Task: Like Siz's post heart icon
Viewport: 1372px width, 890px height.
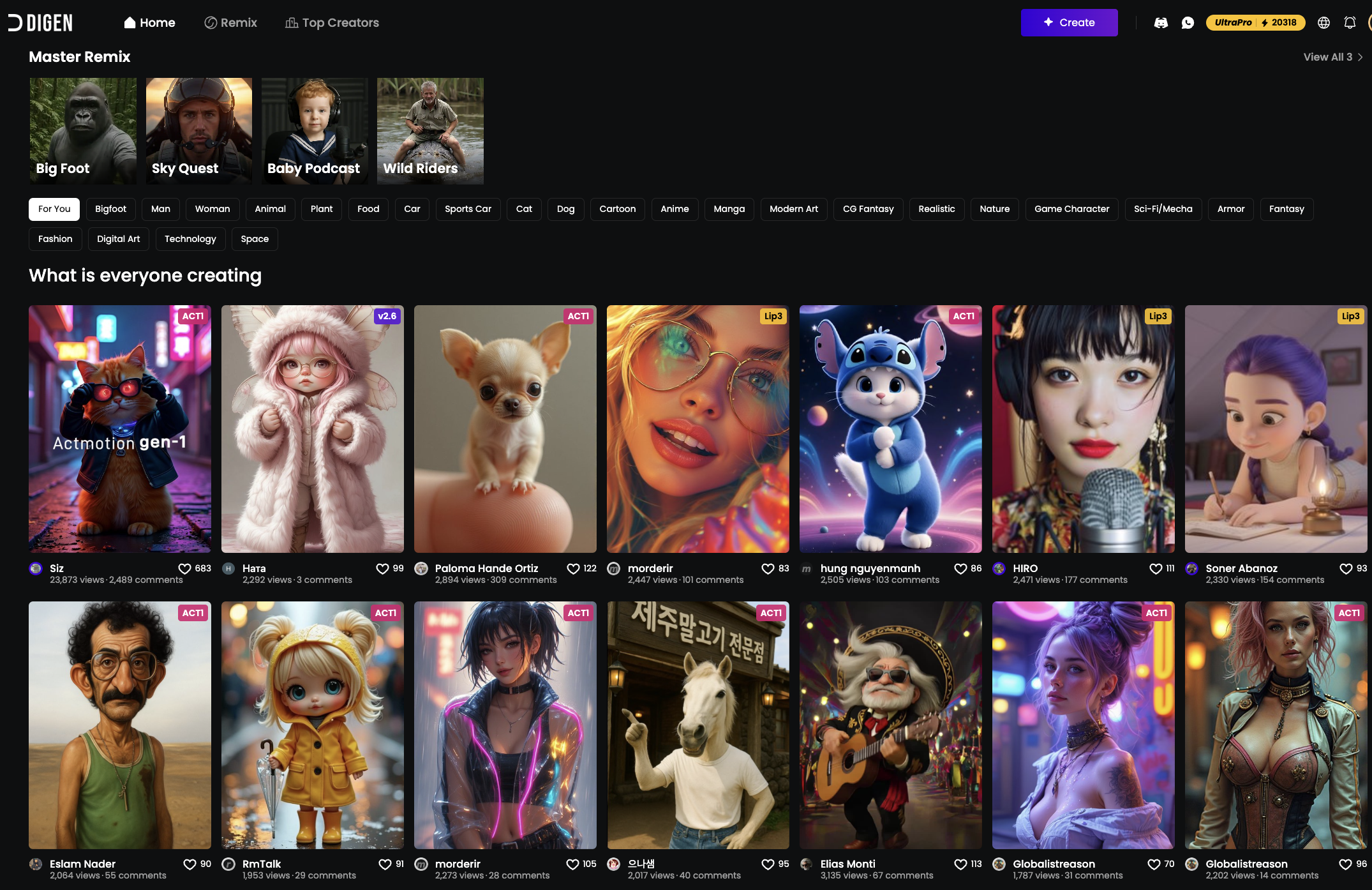Action: tap(184, 568)
